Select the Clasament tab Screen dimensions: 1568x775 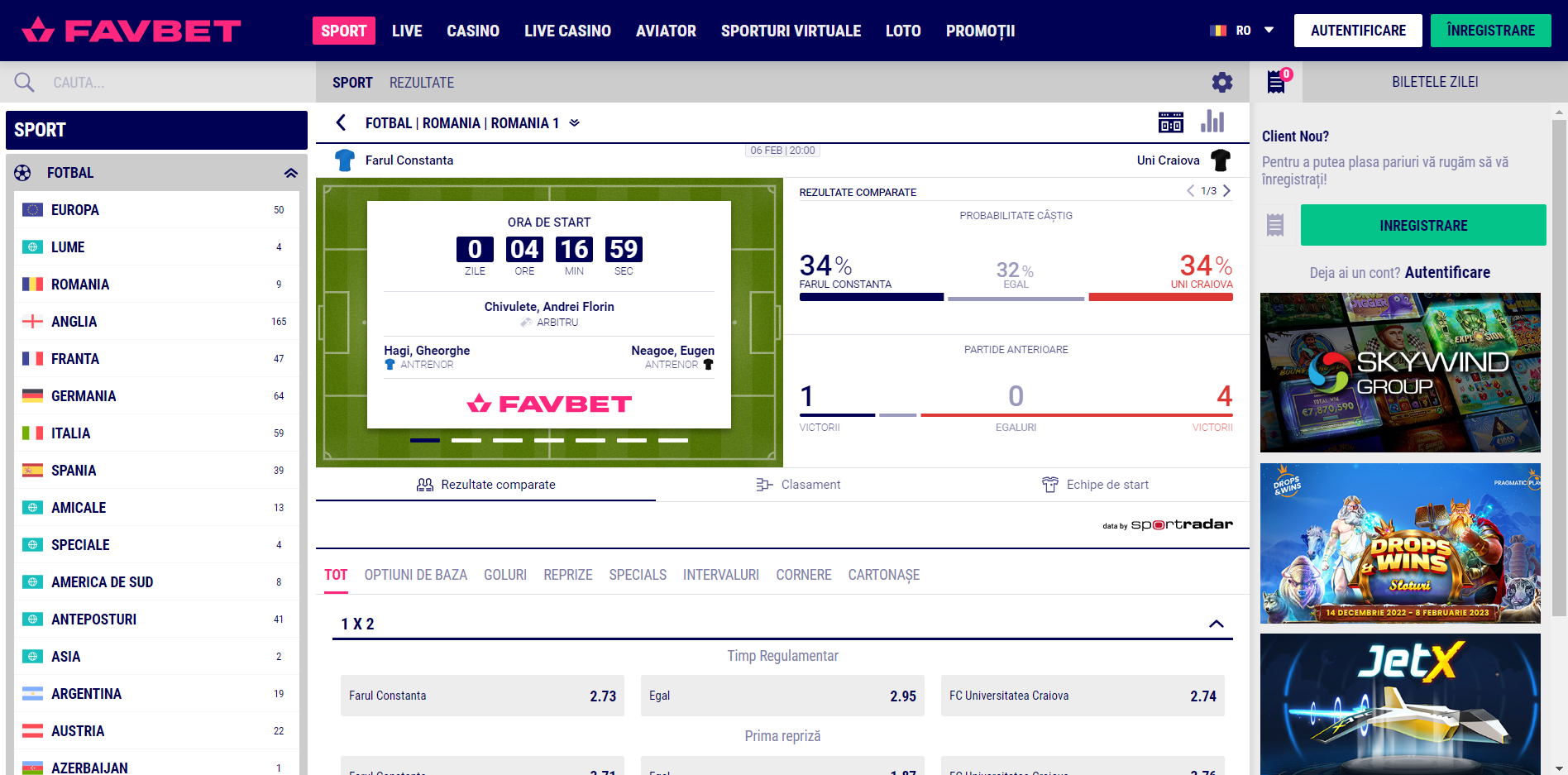point(799,485)
